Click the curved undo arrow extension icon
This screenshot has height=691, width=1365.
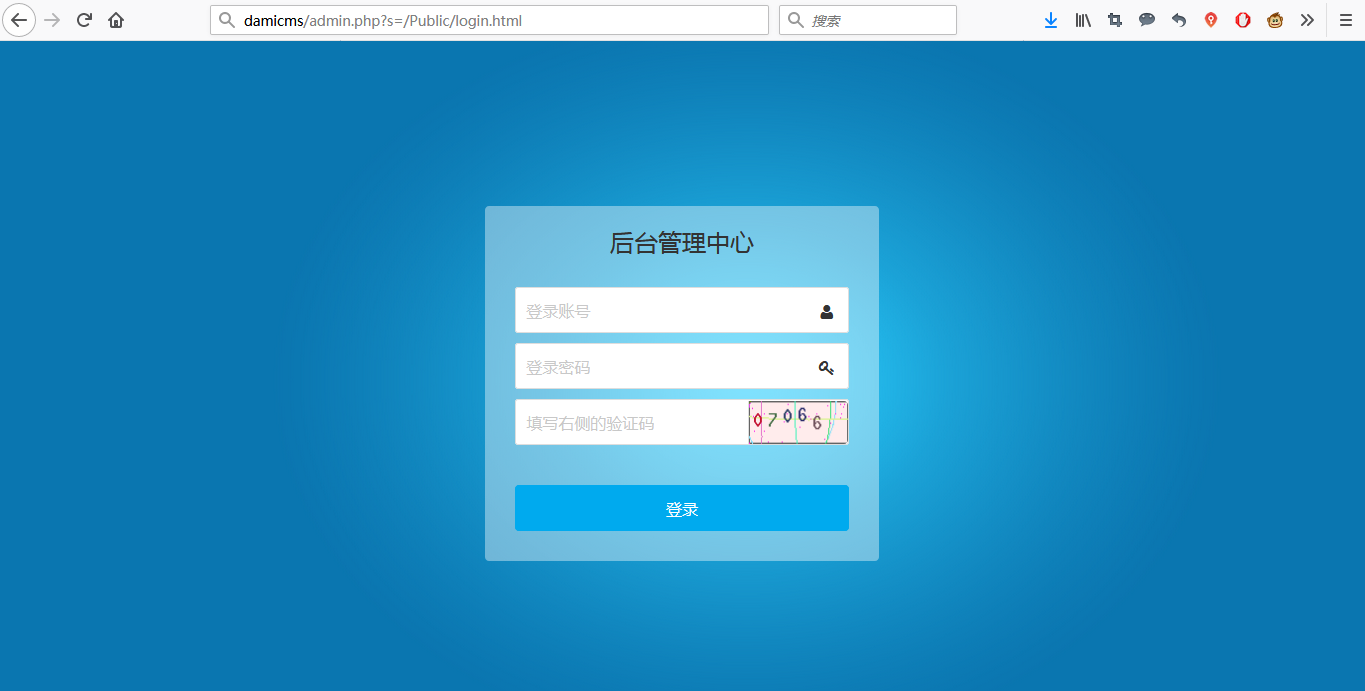coord(1179,20)
